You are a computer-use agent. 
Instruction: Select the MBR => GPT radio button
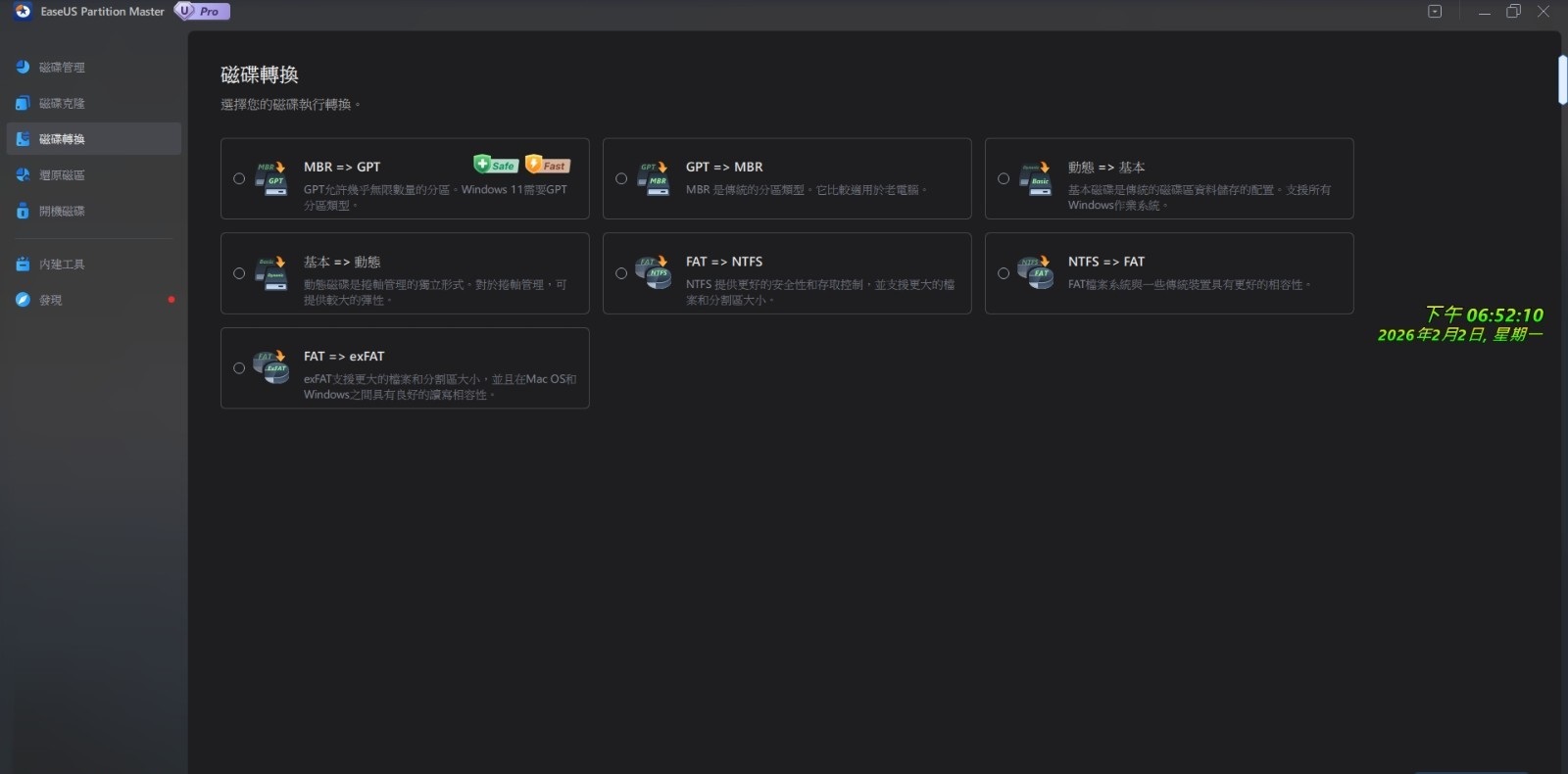(x=239, y=178)
